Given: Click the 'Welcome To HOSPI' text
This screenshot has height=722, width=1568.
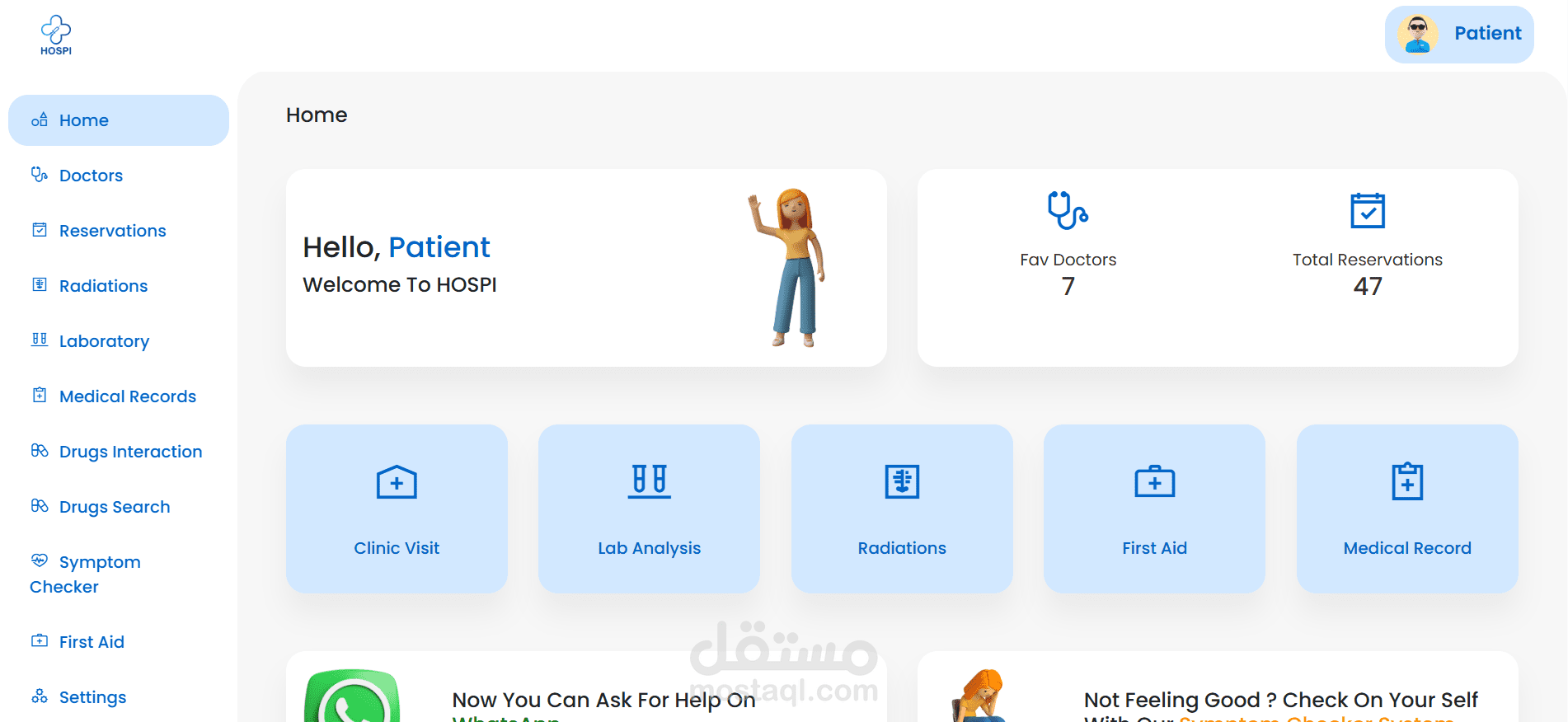Looking at the screenshot, I should pyautogui.click(x=400, y=284).
